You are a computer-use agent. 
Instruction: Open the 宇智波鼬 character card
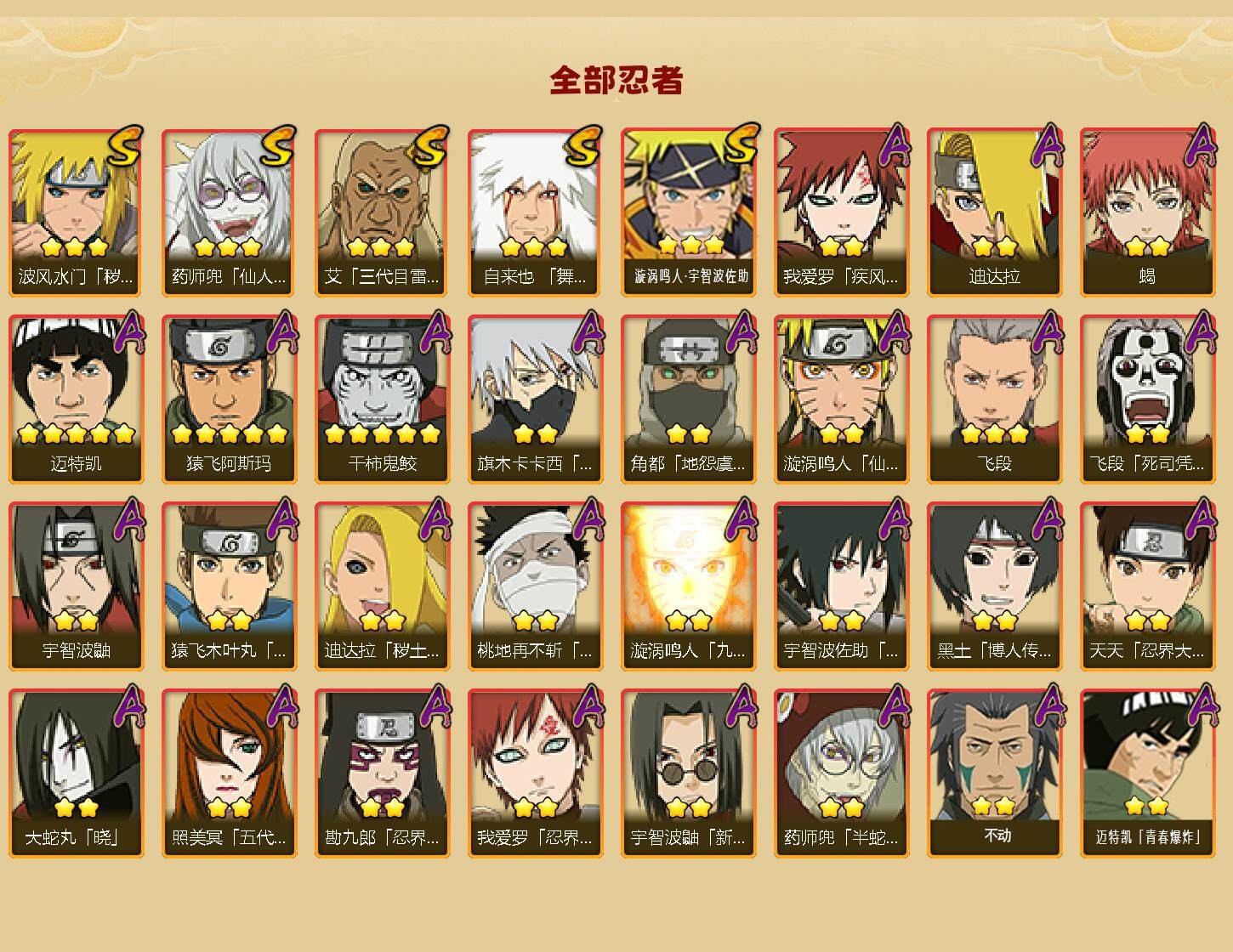tap(77, 586)
